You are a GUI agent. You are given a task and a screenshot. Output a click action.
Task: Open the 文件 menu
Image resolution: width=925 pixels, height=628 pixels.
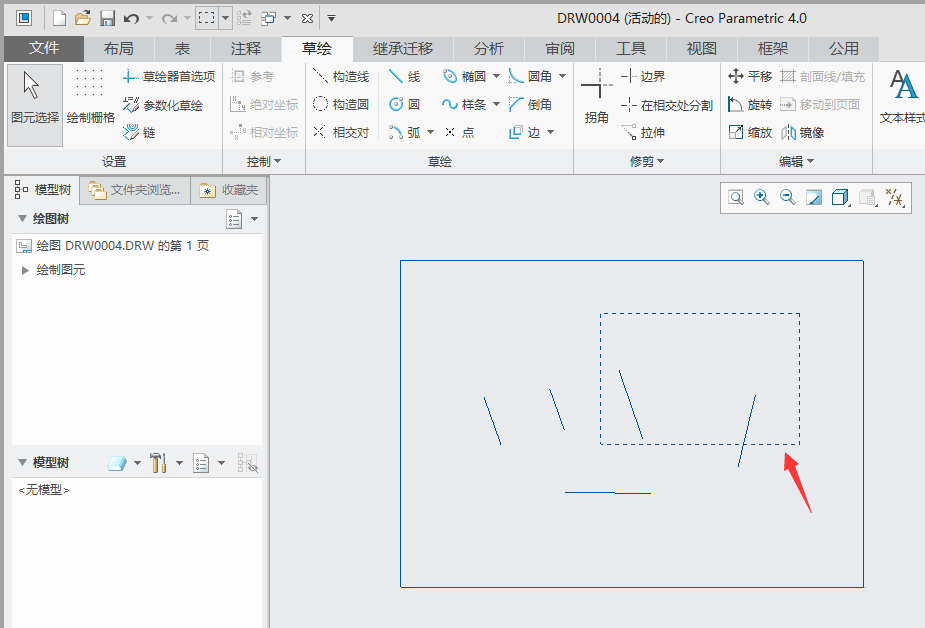pyautogui.click(x=43, y=48)
